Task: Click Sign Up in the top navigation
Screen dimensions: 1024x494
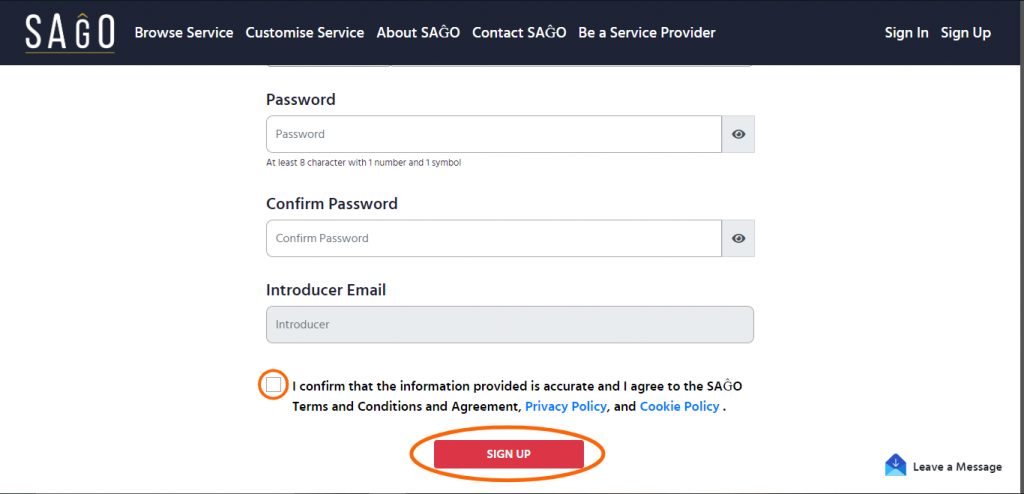Action: click(x=966, y=33)
